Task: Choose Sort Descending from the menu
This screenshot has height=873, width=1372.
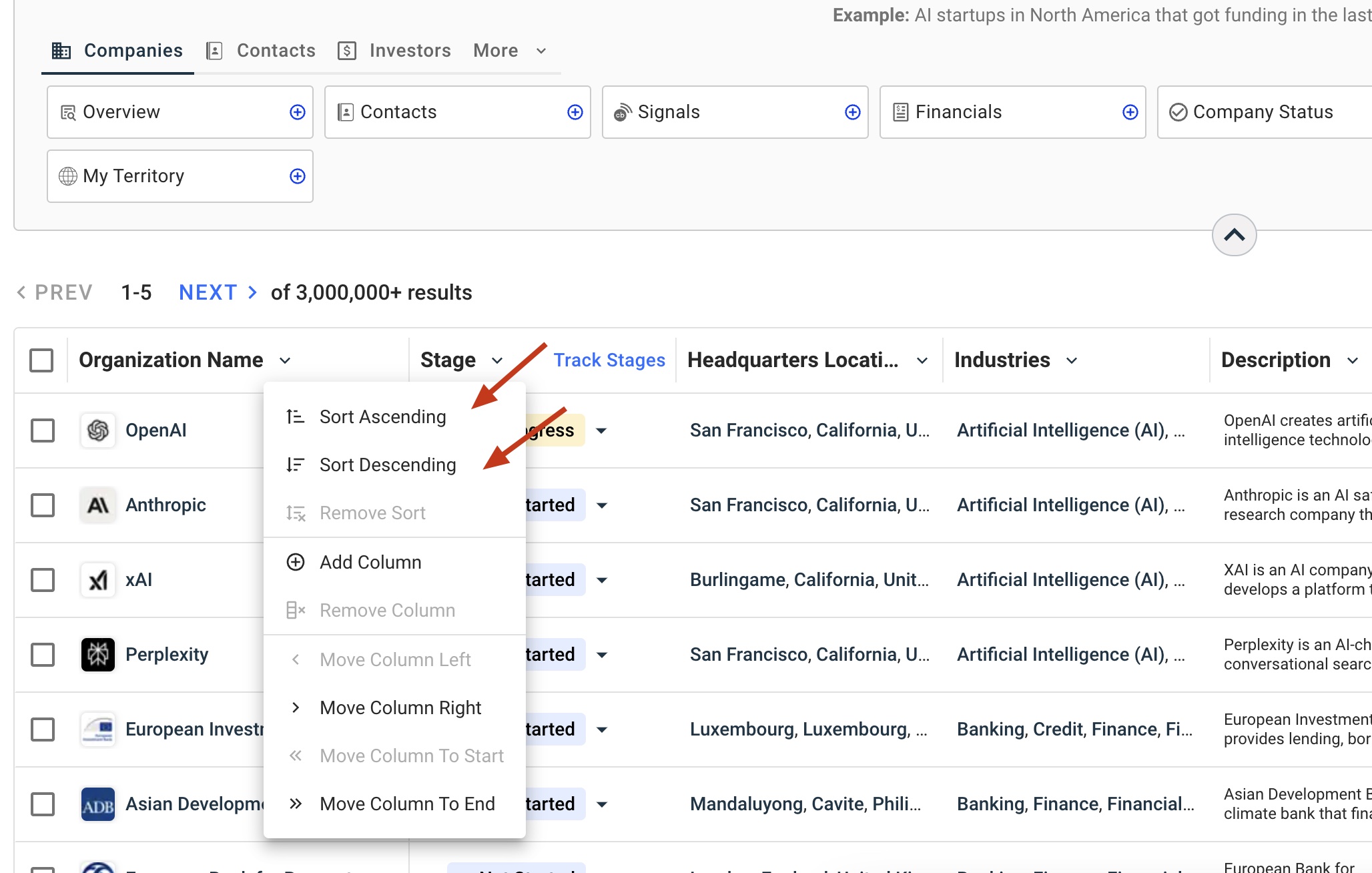Action: (x=388, y=465)
